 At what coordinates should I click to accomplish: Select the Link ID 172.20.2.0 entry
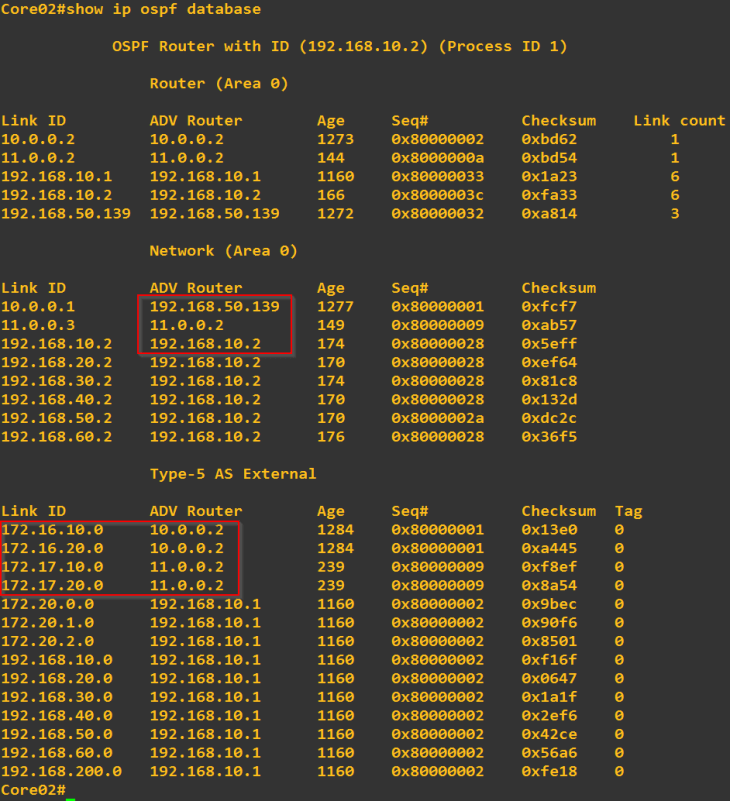tap(47, 641)
